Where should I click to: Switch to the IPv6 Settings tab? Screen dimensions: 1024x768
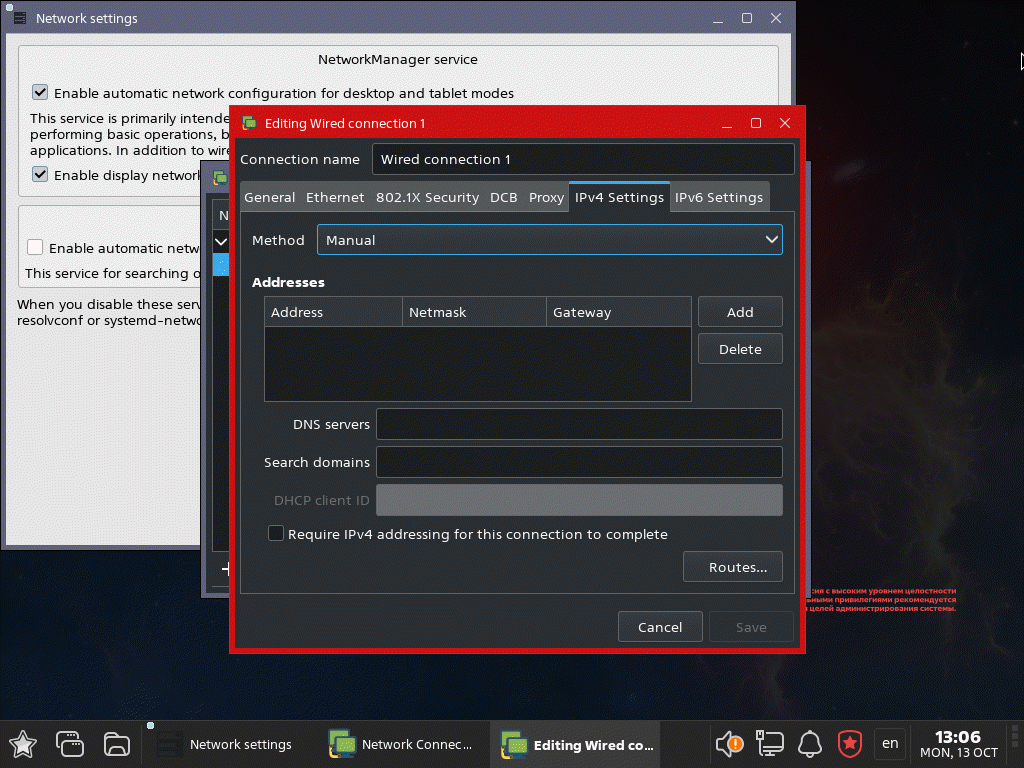[718, 197]
